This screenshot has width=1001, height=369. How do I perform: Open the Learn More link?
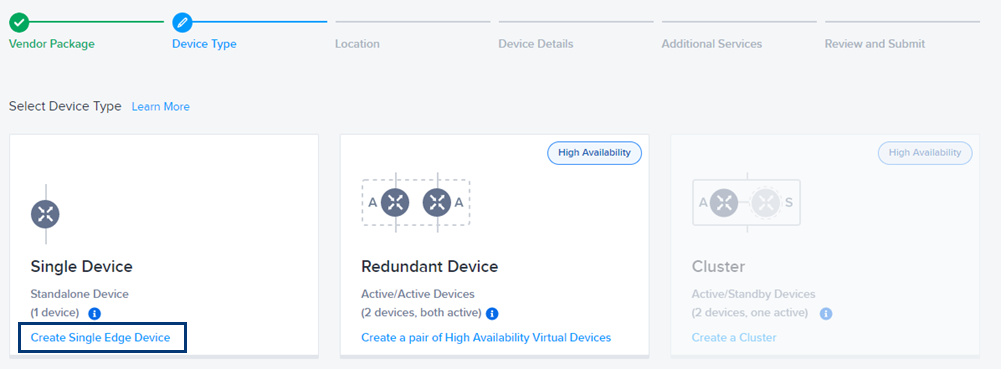tap(160, 107)
